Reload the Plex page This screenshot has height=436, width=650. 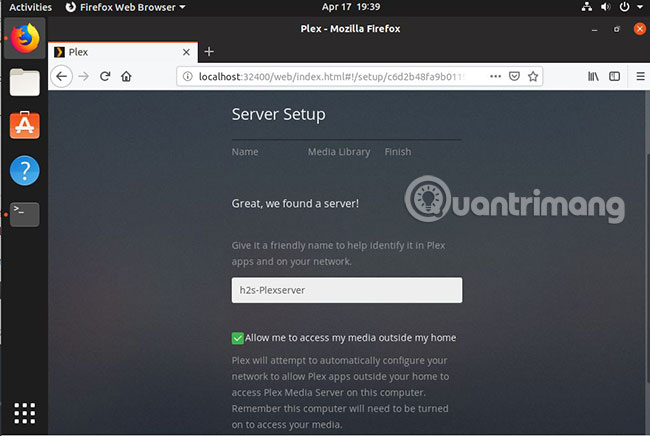click(105, 76)
